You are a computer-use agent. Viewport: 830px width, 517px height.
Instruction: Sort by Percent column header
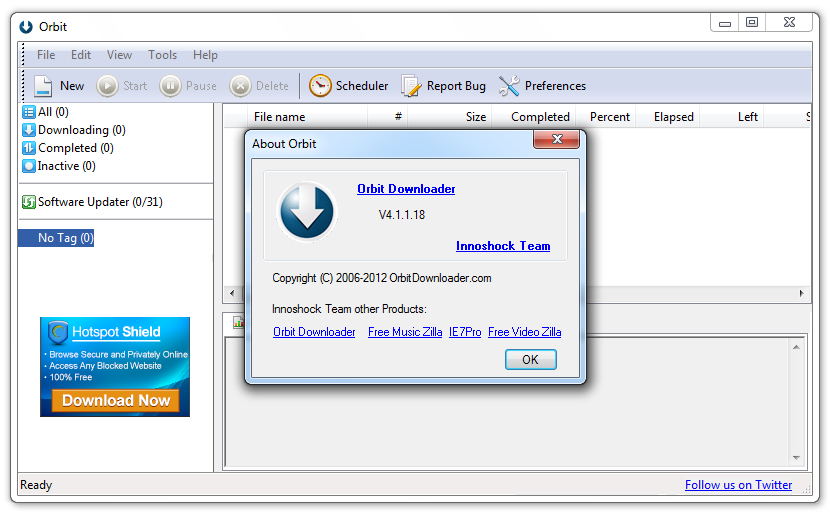click(x=610, y=117)
